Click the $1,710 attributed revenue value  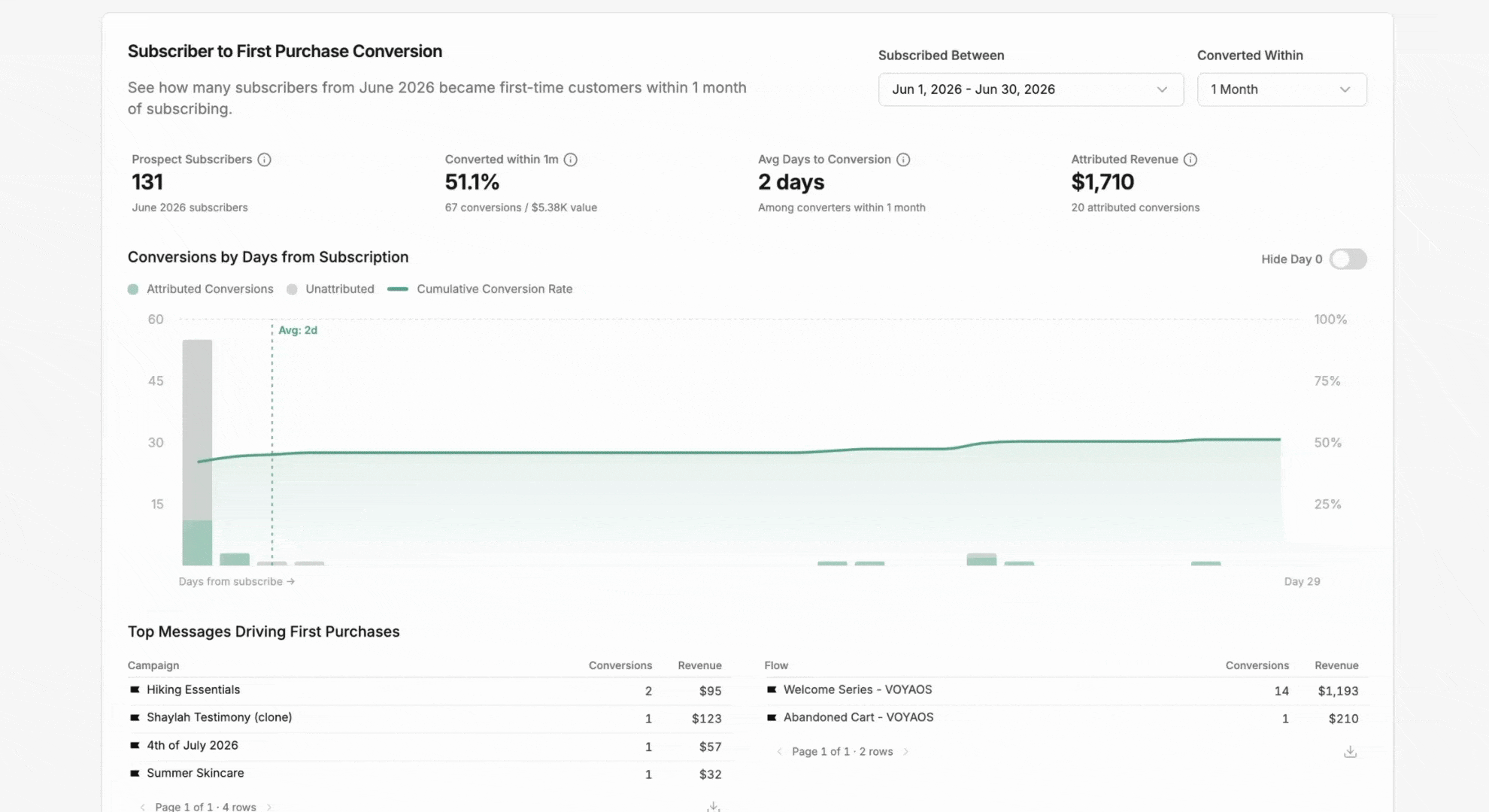coord(1102,182)
